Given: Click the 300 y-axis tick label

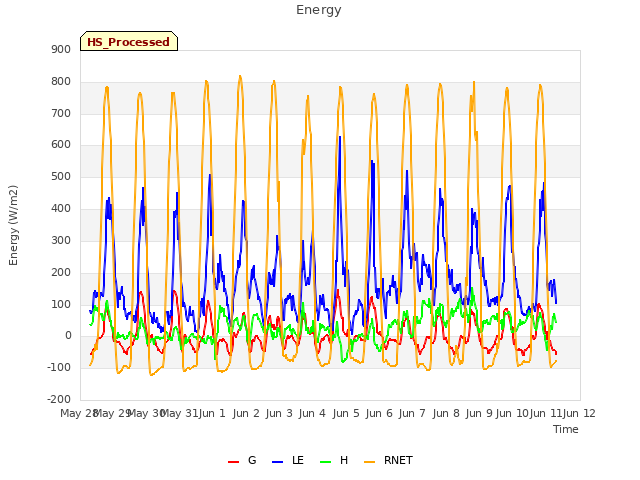Looking at the screenshot, I should pos(61,240).
